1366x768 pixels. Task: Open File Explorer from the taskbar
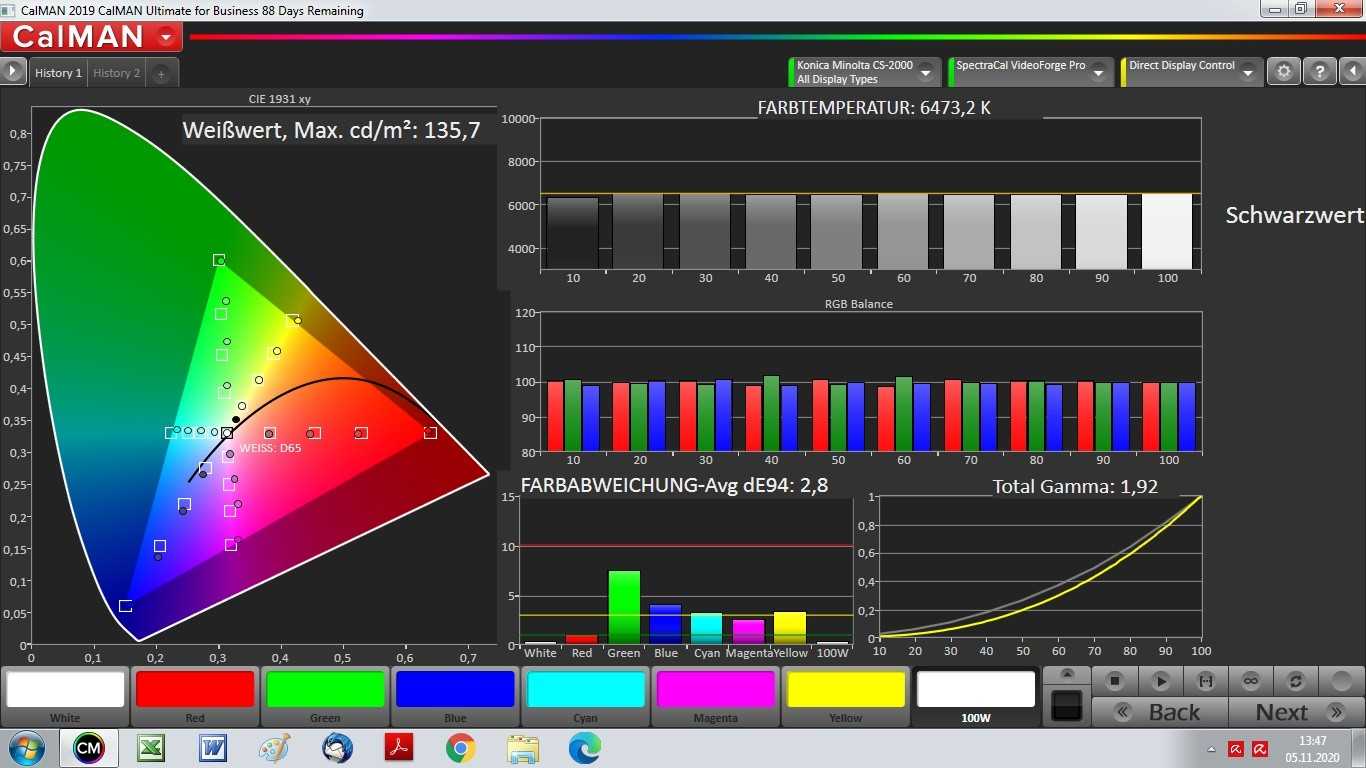pos(523,748)
